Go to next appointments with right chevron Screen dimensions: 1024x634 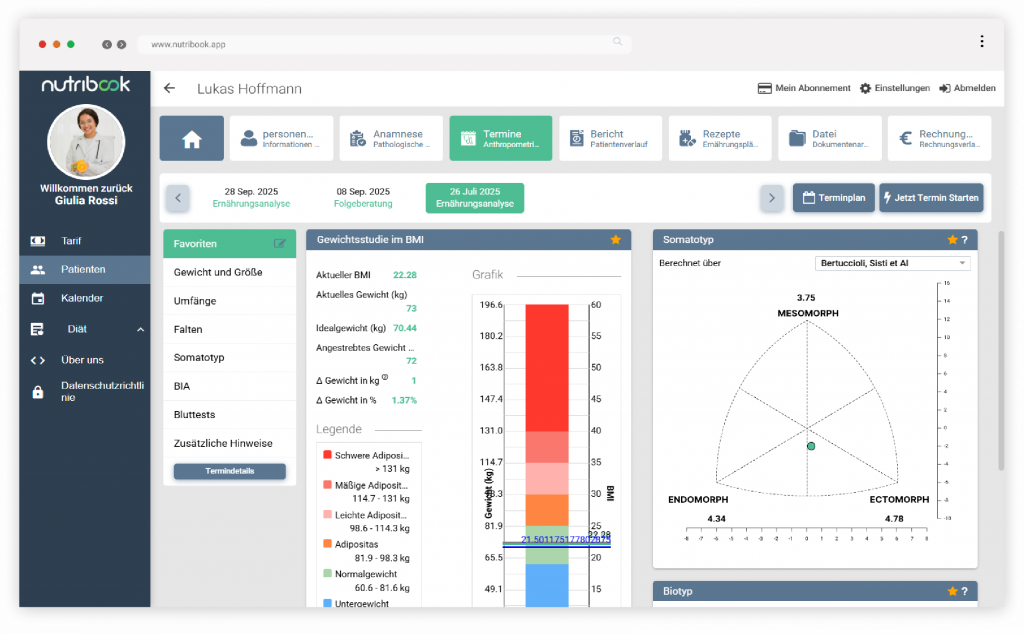click(x=771, y=198)
